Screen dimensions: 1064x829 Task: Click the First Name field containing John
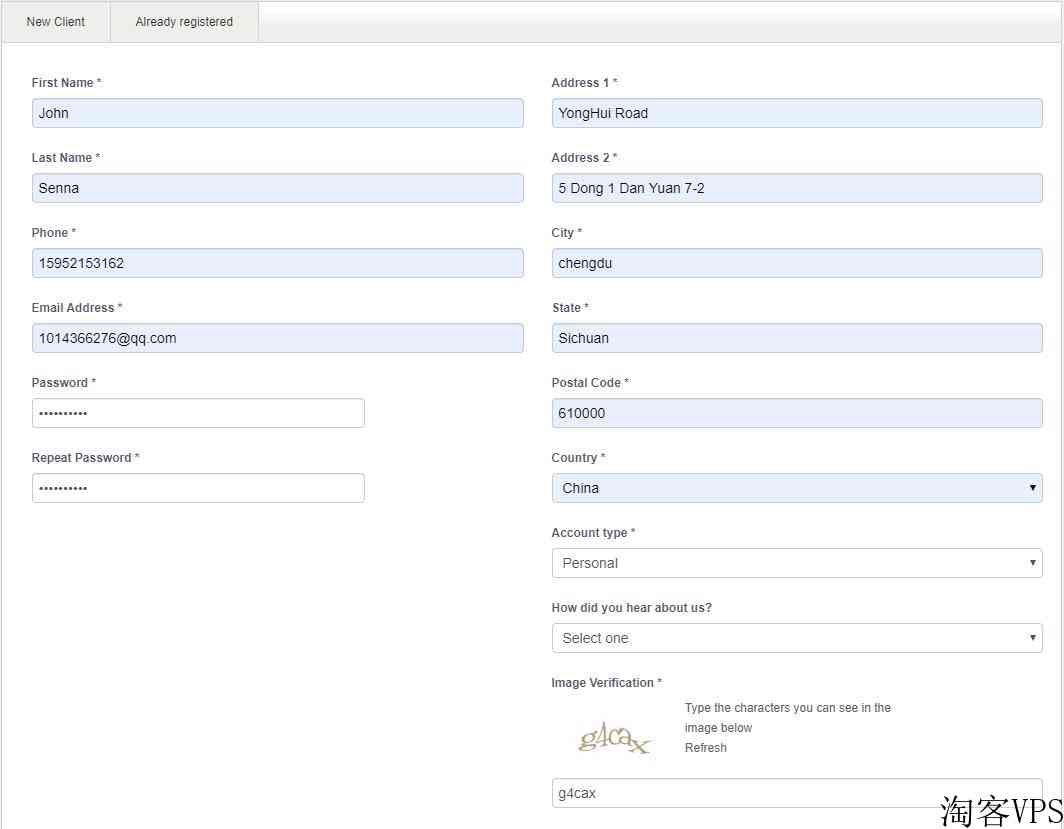[x=278, y=113]
